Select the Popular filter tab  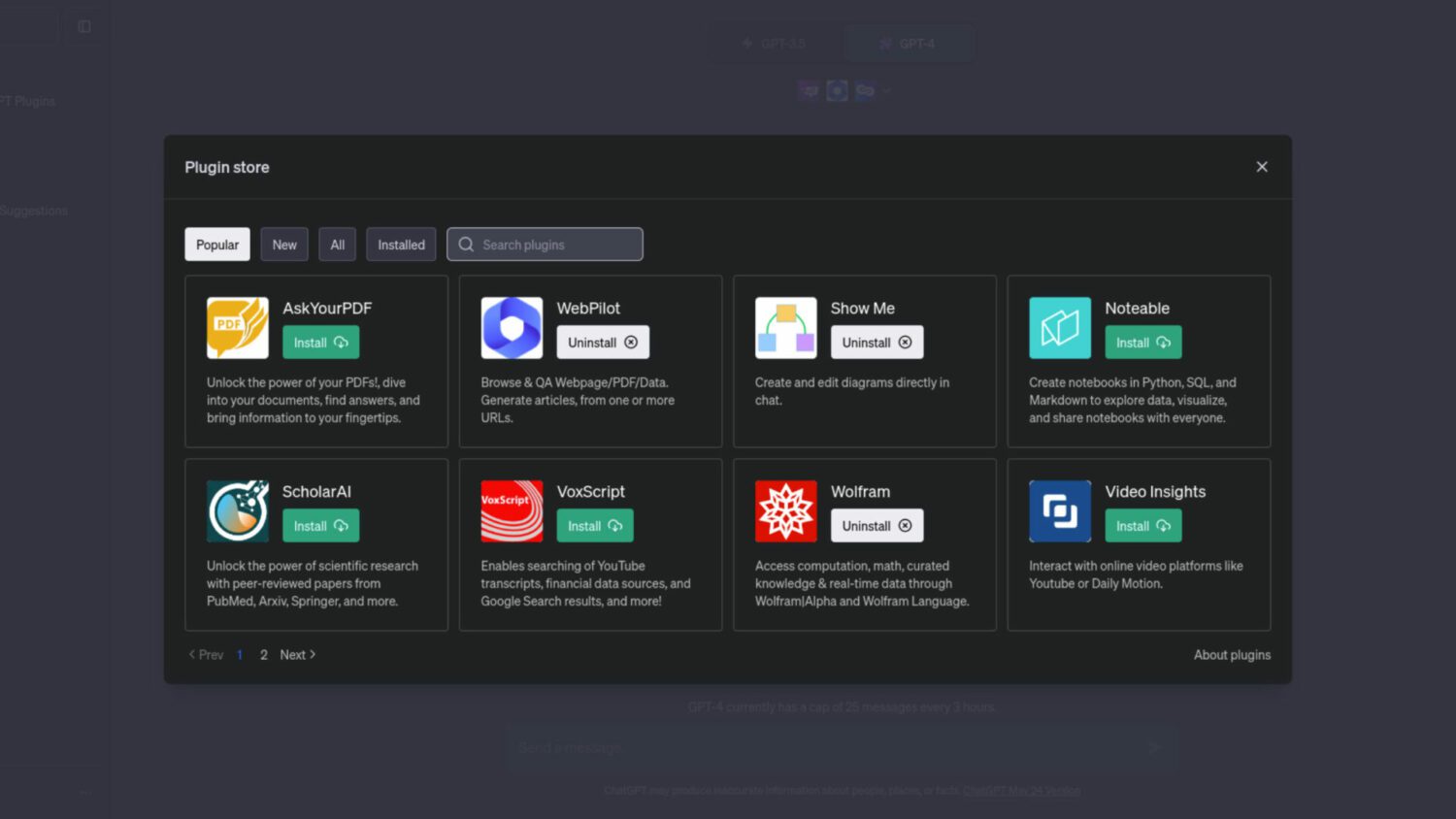(x=217, y=245)
